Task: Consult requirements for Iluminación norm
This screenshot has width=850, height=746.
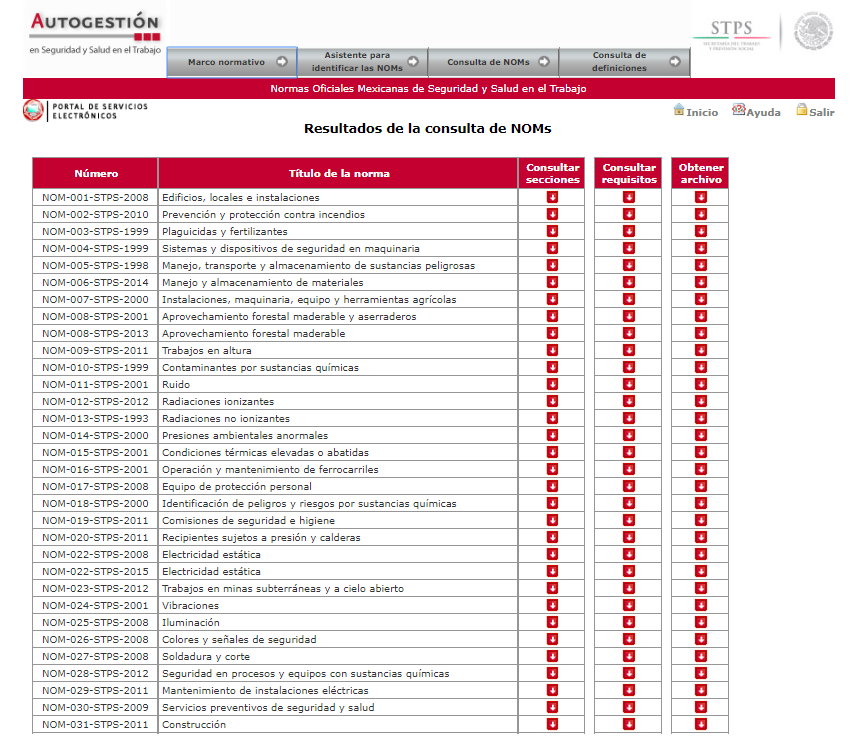Action: click(x=628, y=622)
